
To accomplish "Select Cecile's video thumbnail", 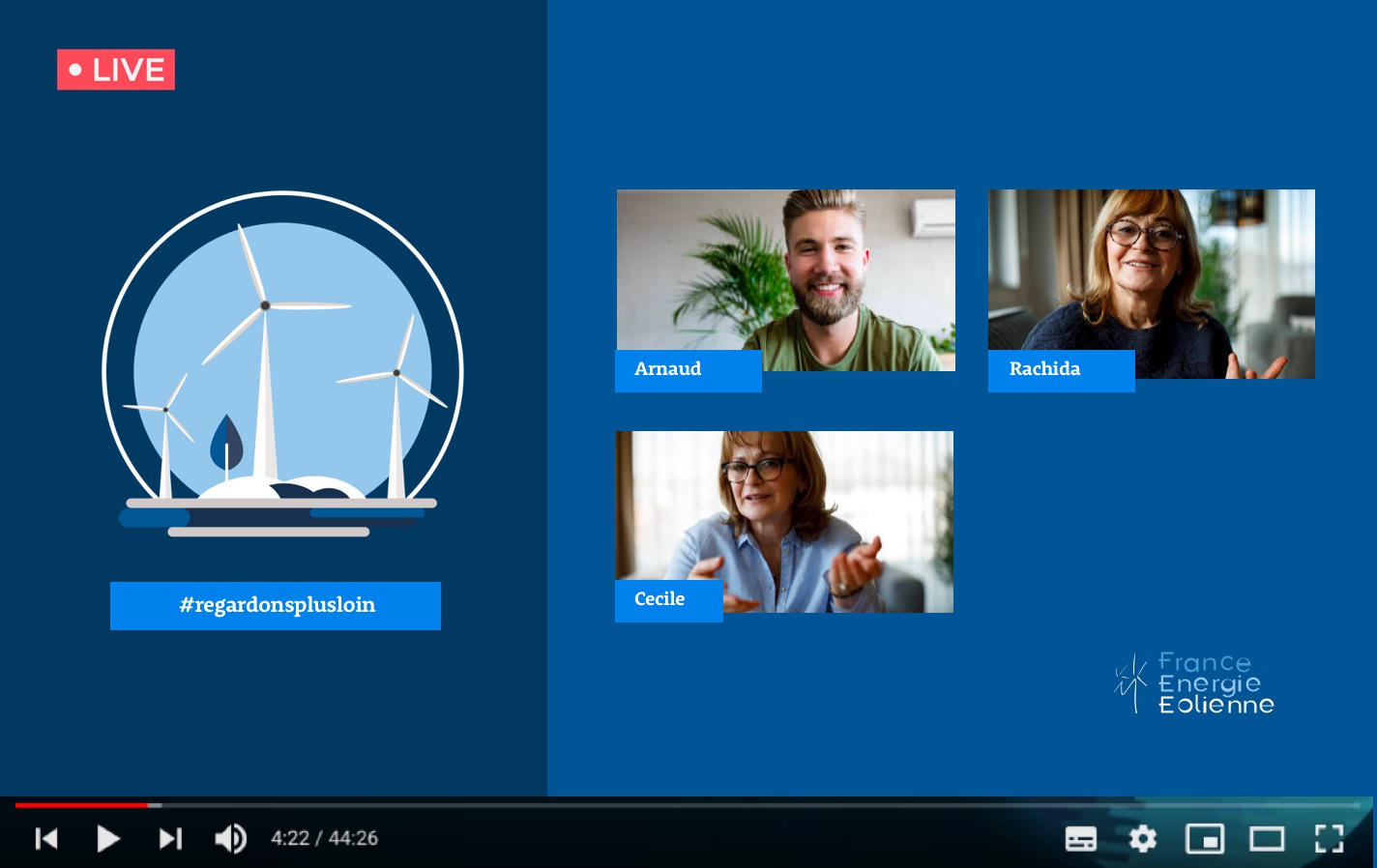I will [784, 512].
